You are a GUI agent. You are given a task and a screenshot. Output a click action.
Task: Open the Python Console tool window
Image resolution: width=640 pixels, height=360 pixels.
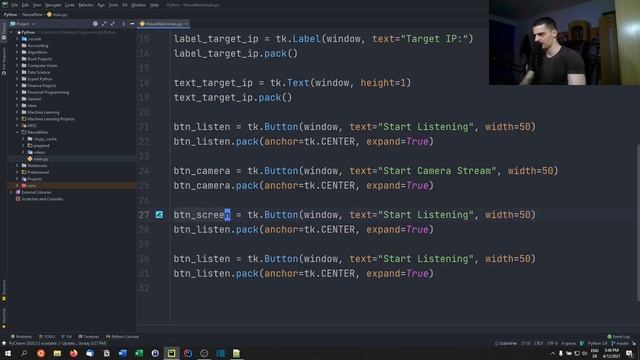(122, 337)
